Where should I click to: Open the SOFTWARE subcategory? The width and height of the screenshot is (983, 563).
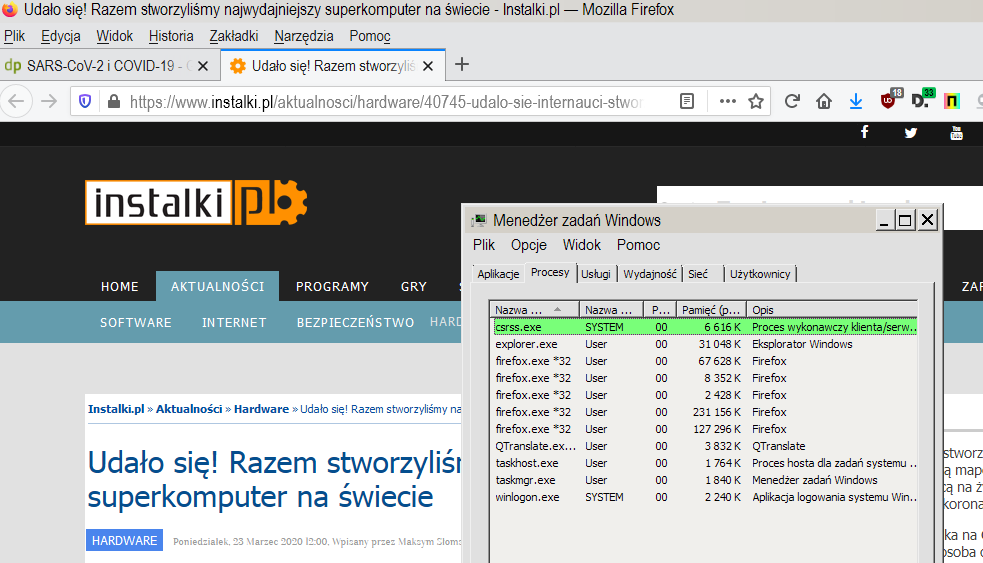tap(136, 322)
